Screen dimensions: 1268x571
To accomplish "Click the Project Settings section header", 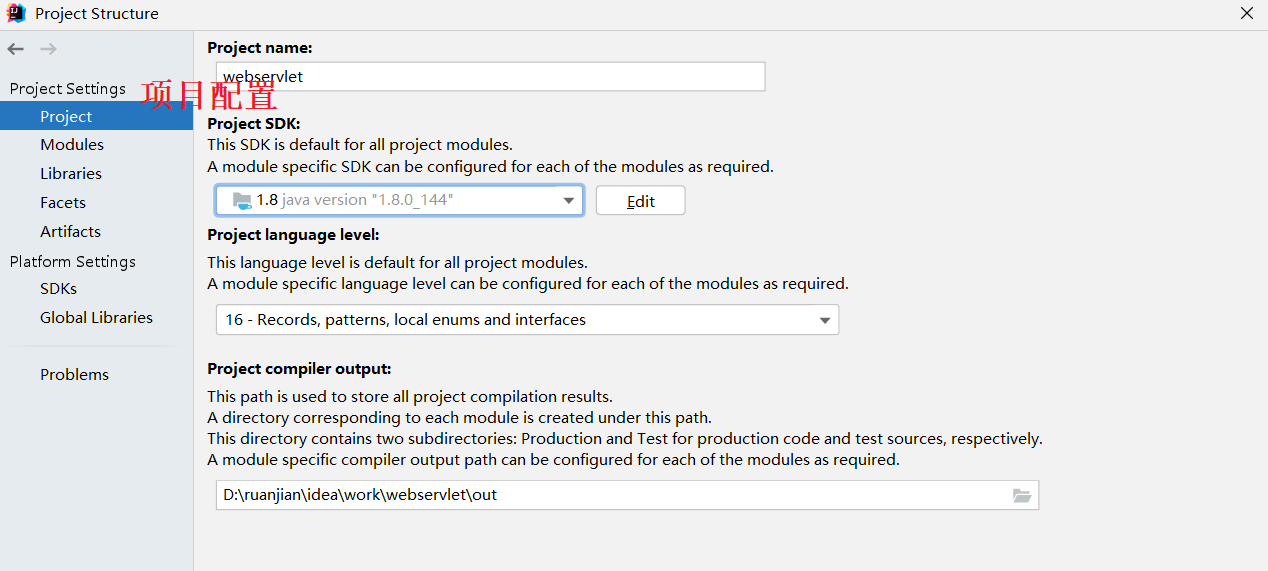I will coord(68,89).
